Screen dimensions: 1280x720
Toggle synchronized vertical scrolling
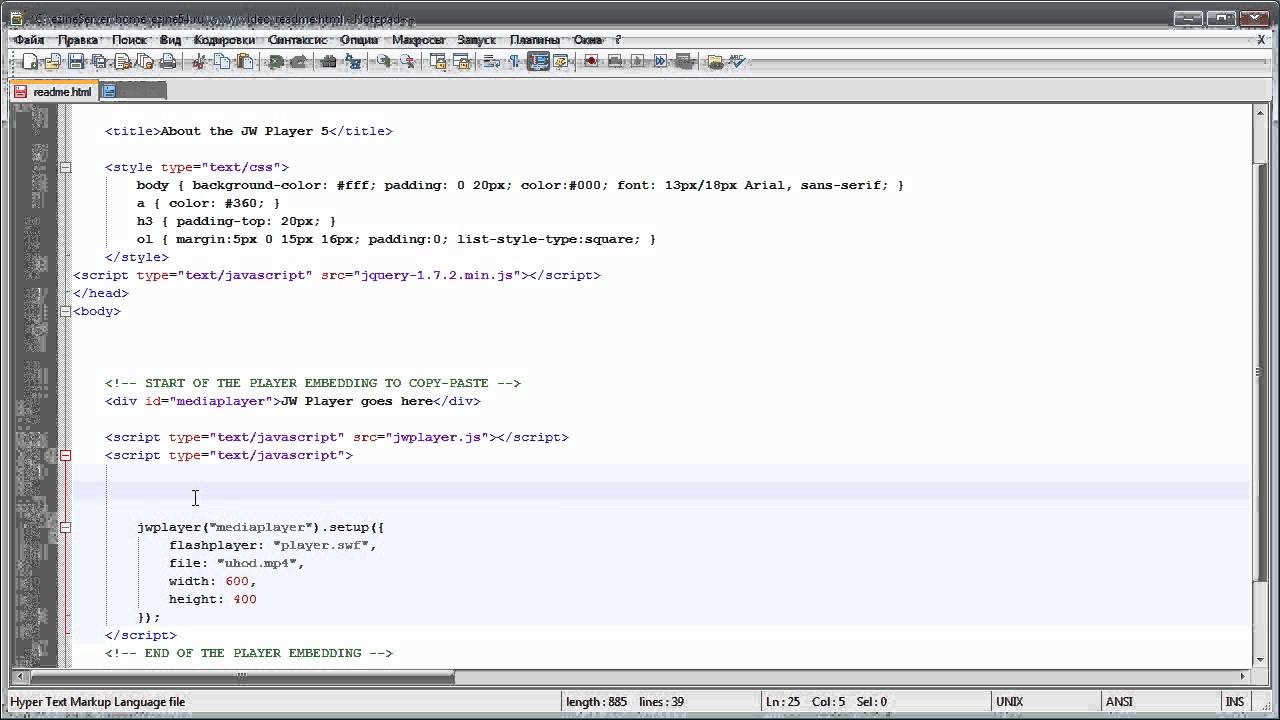click(438, 62)
